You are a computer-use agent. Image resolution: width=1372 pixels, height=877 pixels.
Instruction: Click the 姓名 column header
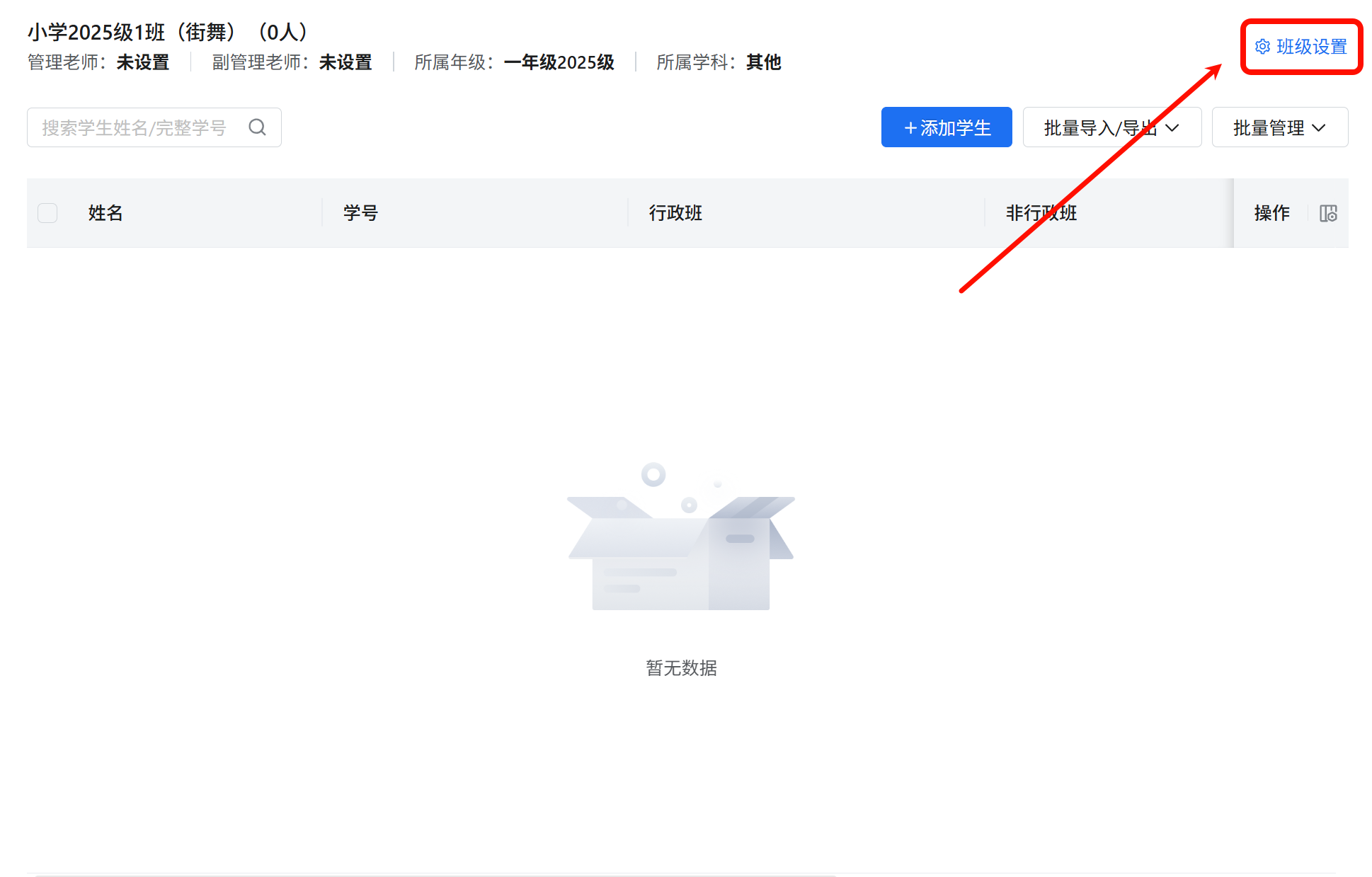[x=105, y=213]
